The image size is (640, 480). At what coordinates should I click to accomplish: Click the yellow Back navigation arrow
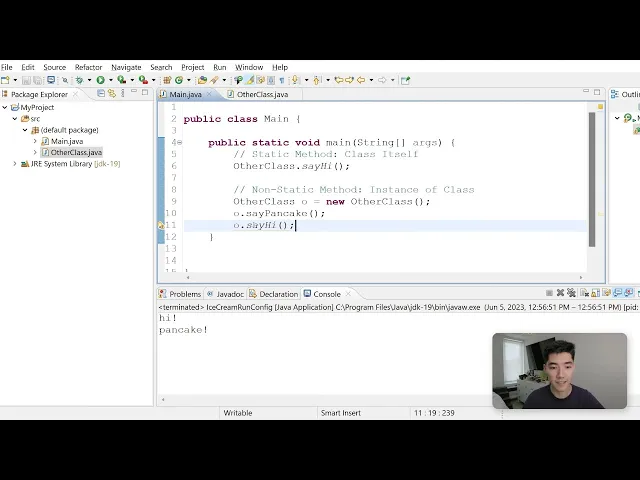(x=361, y=80)
